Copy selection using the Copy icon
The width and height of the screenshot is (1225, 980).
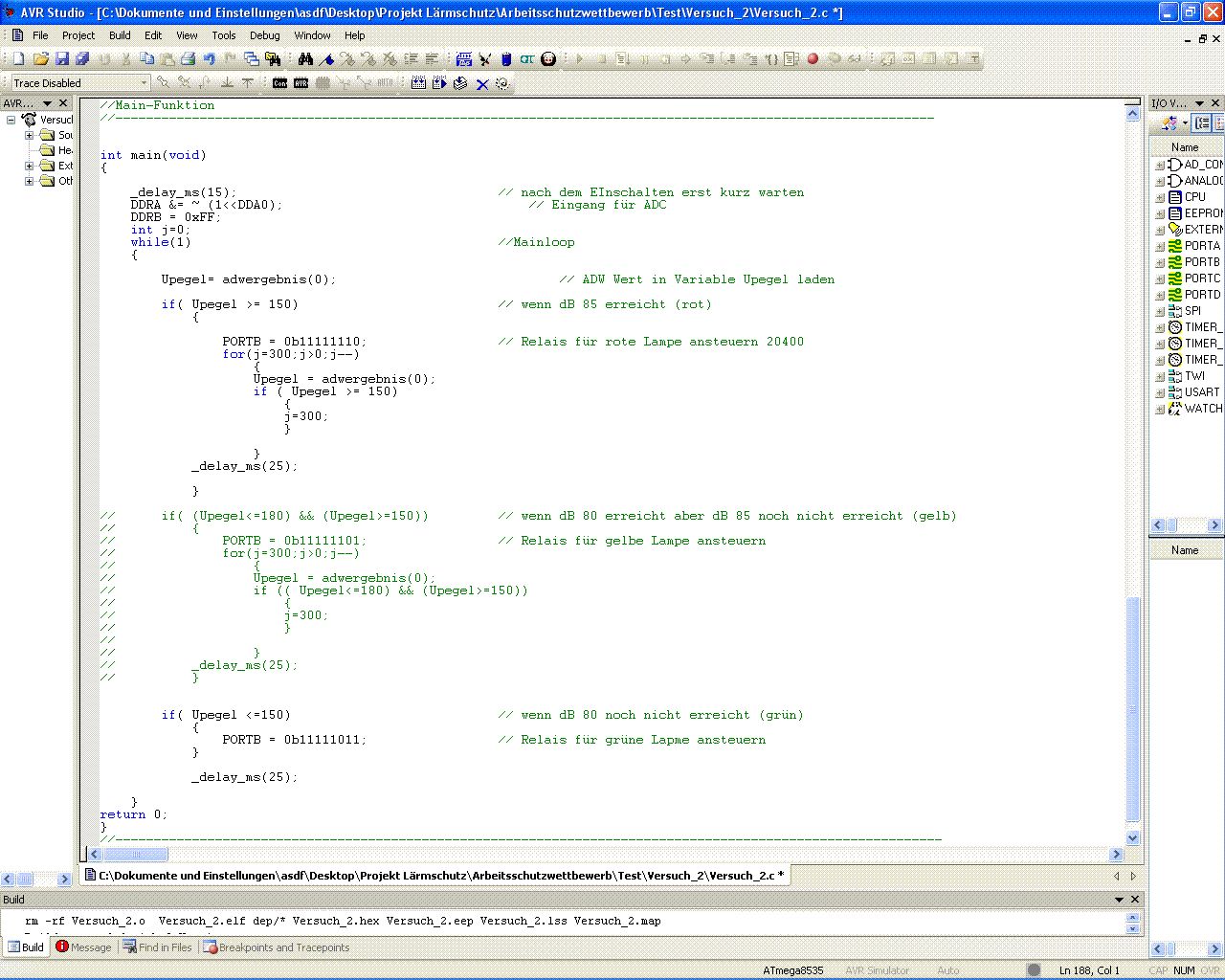[146, 59]
